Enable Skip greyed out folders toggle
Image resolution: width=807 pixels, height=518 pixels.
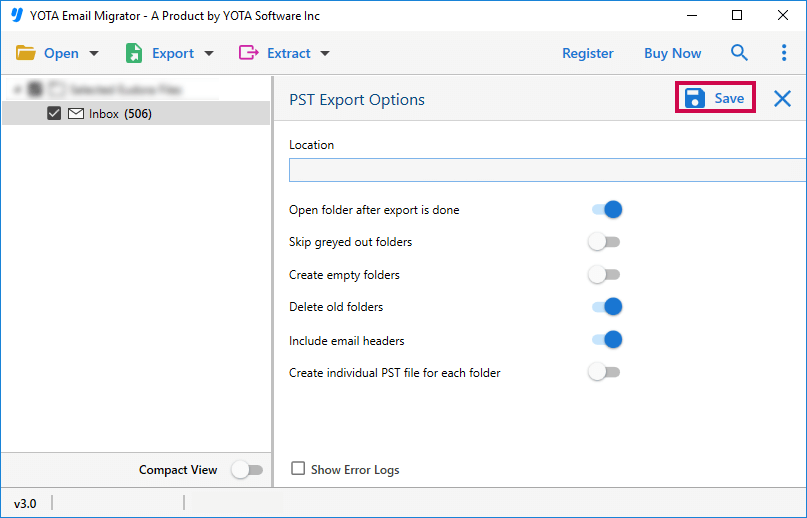coord(604,242)
